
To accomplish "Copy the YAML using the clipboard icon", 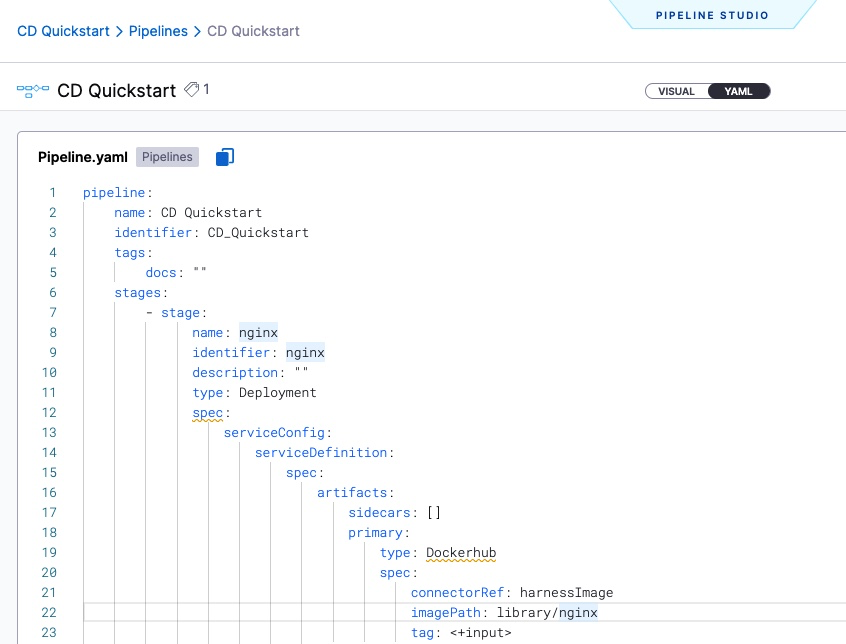I will (x=224, y=156).
